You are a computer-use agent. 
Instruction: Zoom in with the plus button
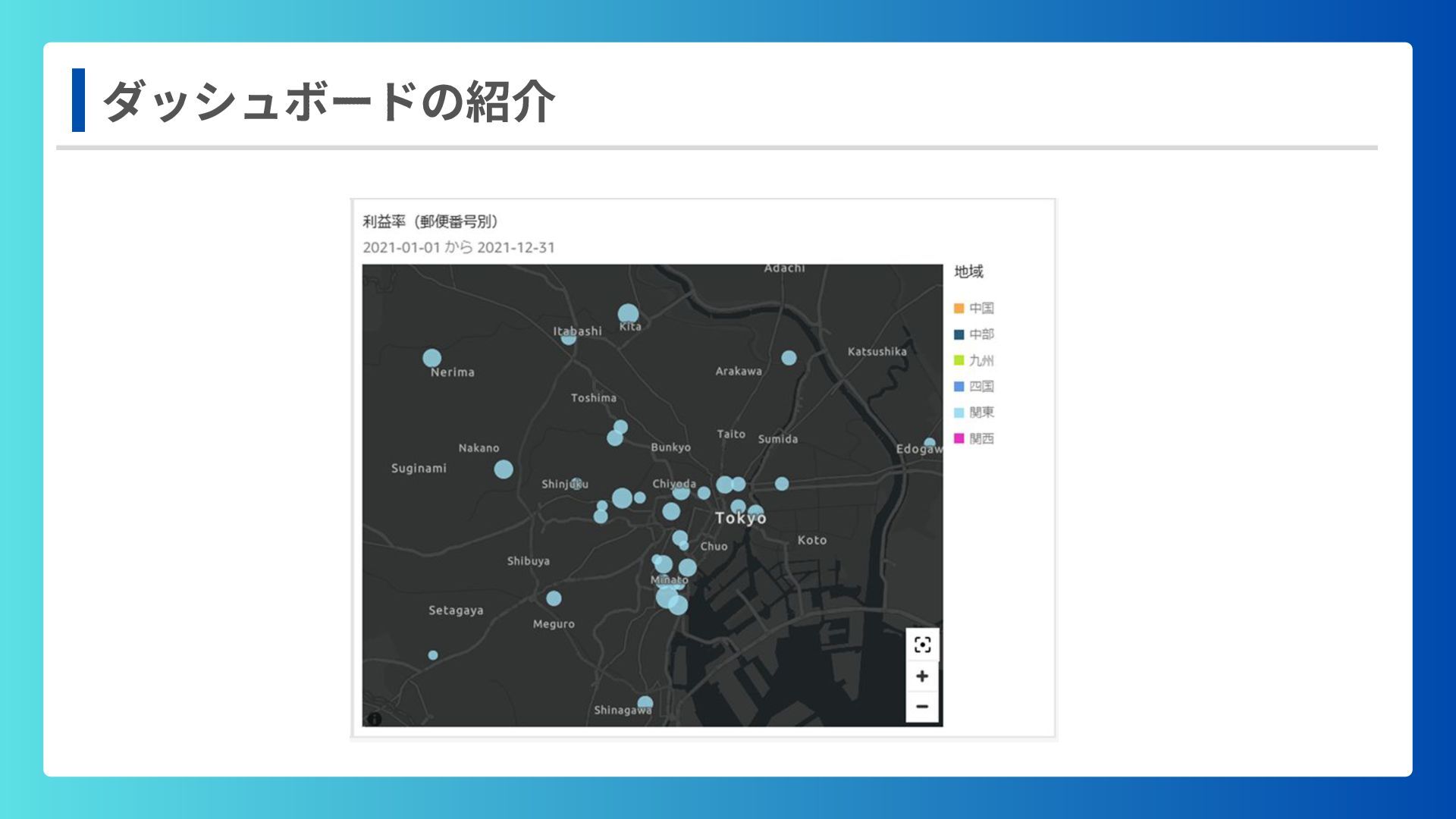[x=922, y=676]
